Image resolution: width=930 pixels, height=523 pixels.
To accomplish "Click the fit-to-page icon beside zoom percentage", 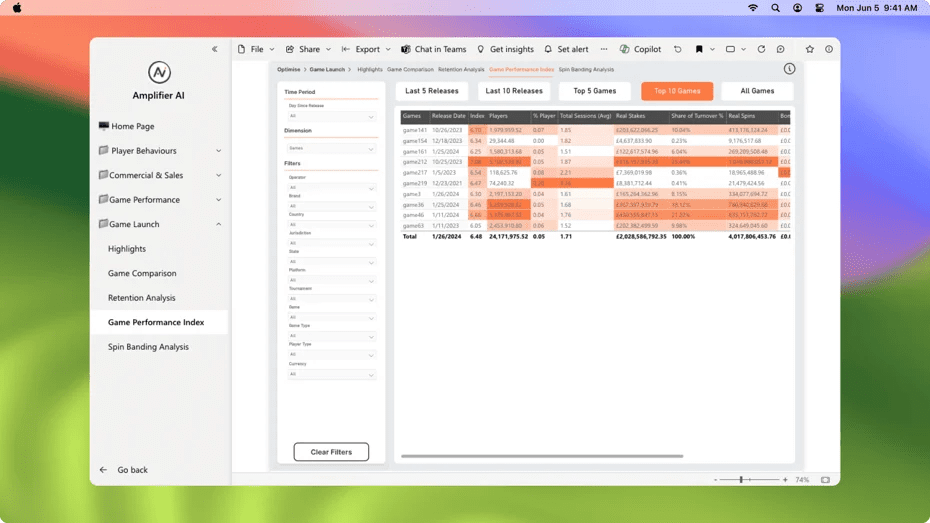I will [825, 480].
